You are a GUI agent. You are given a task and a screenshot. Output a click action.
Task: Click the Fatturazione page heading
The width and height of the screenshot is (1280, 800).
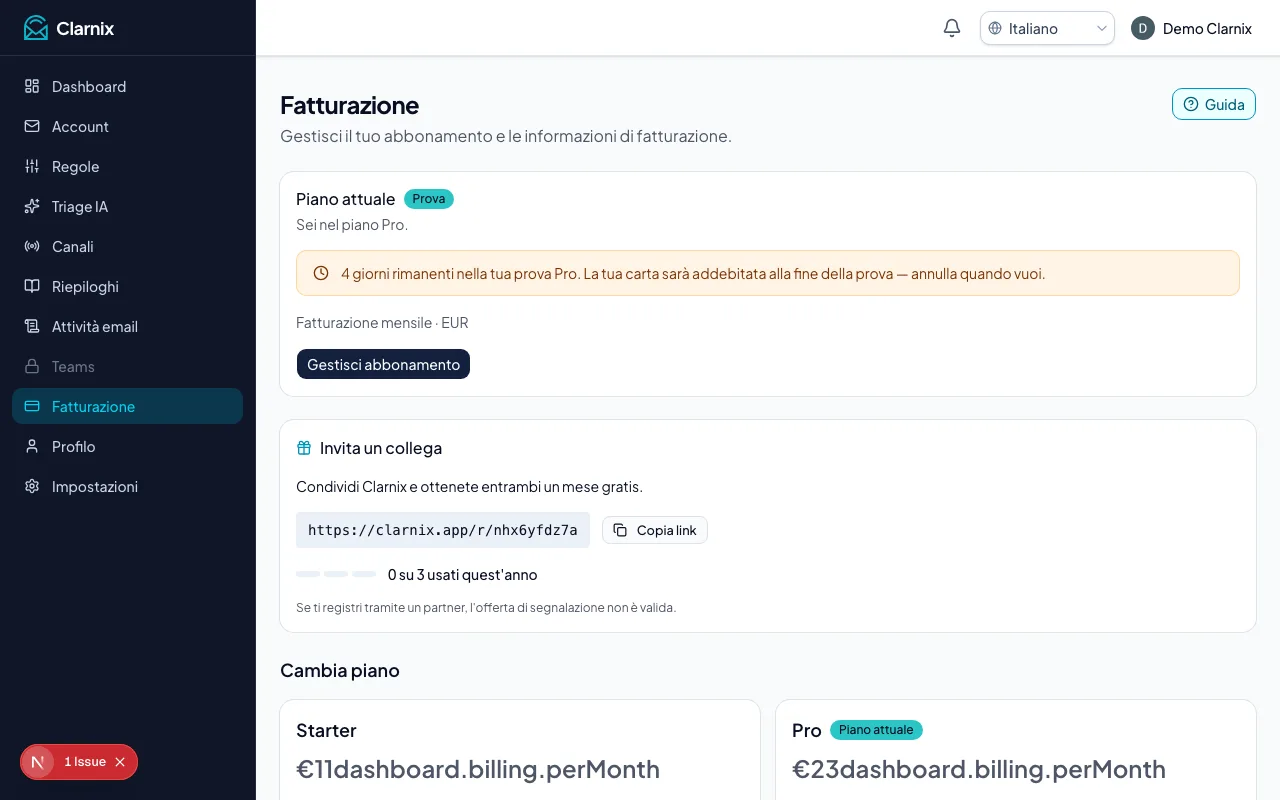[349, 105]
